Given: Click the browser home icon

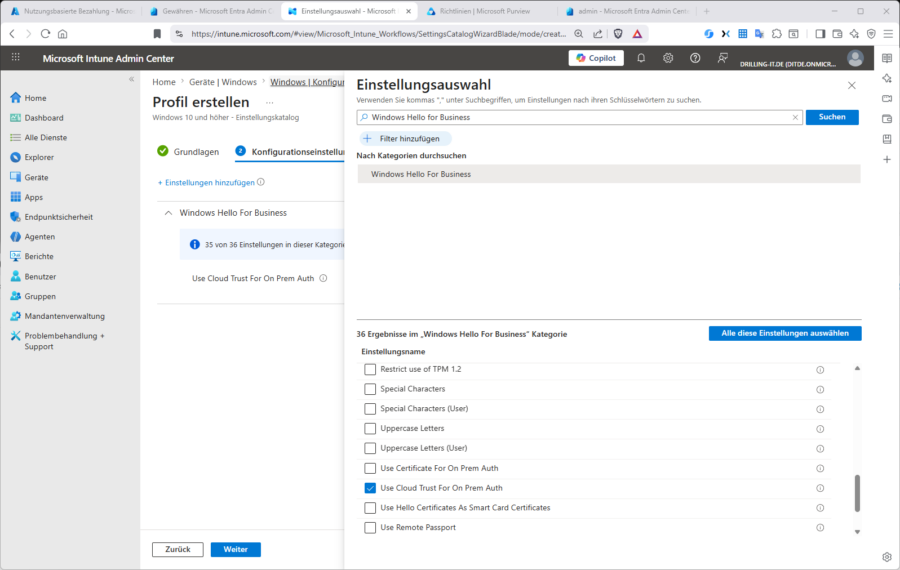Looking at the screenshot, I should [63, 34].
